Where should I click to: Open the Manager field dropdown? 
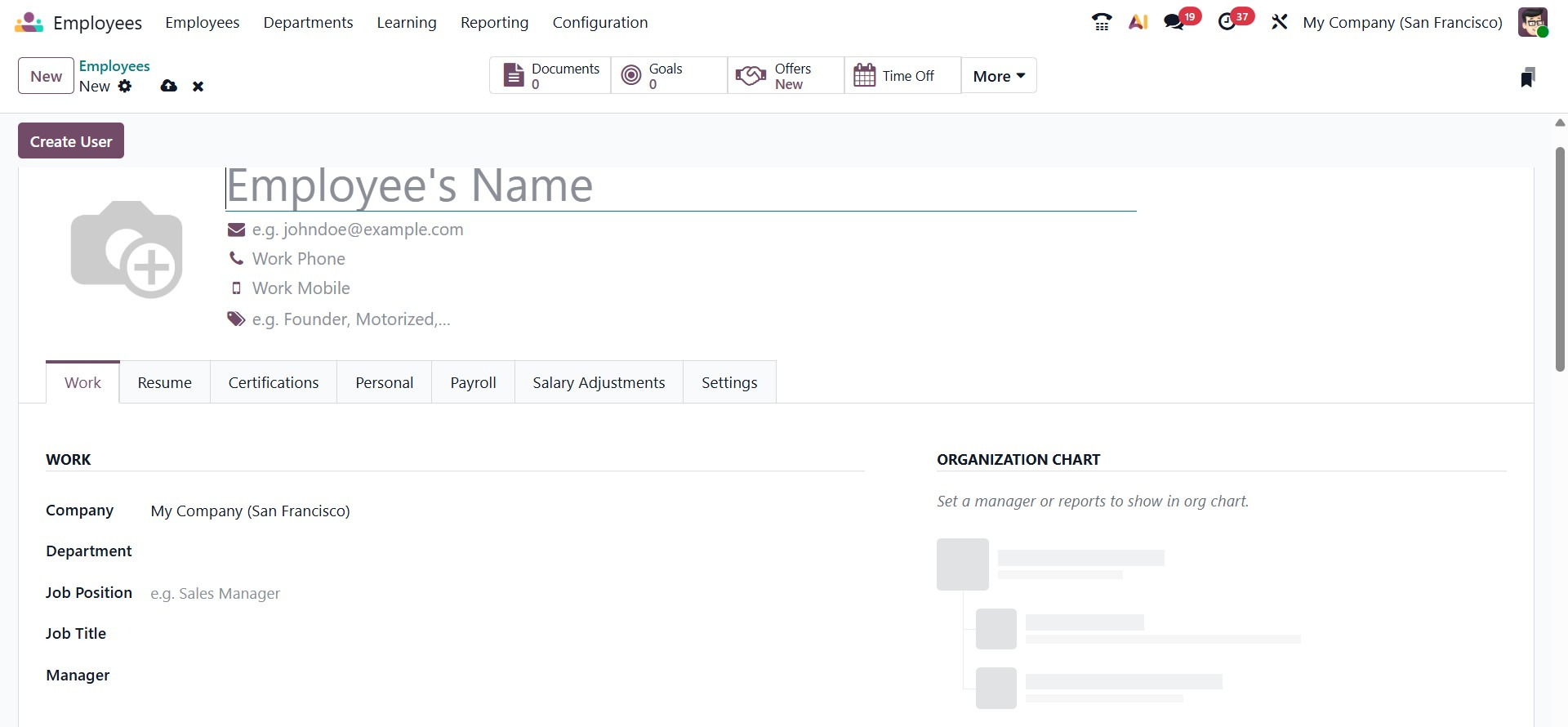[x=507, y=676]
